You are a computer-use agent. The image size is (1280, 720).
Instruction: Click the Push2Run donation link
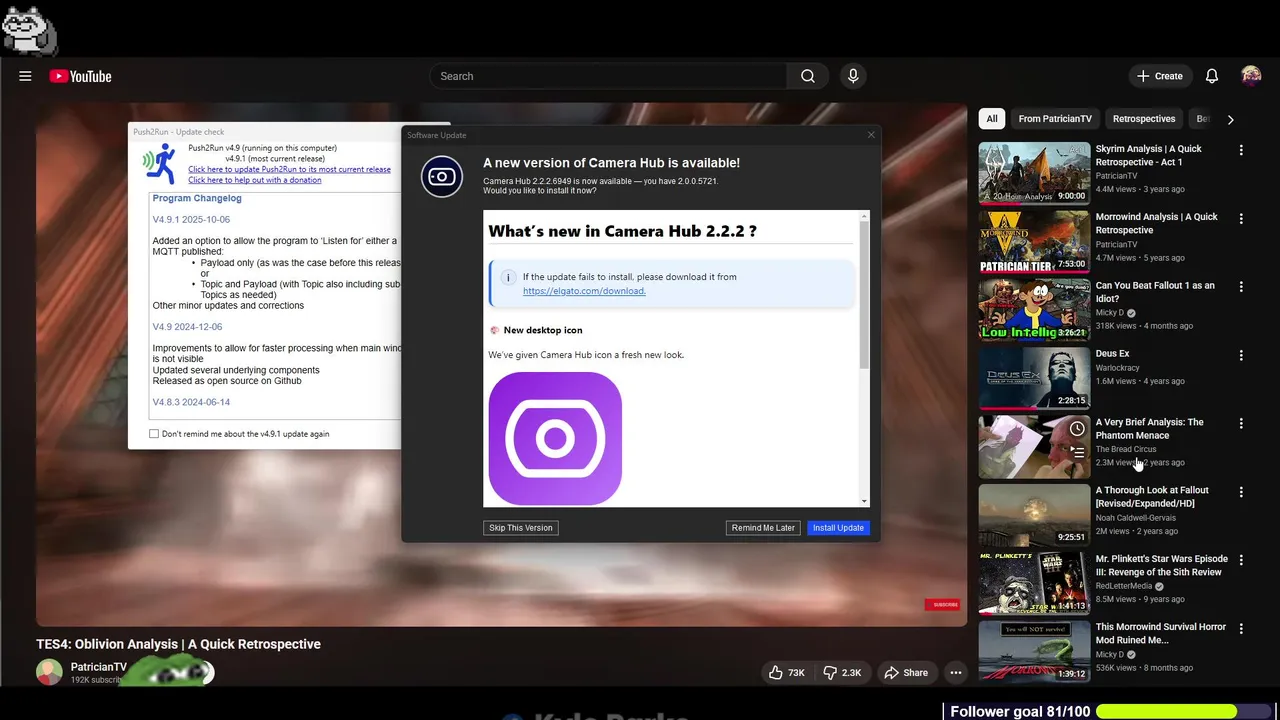255,180
